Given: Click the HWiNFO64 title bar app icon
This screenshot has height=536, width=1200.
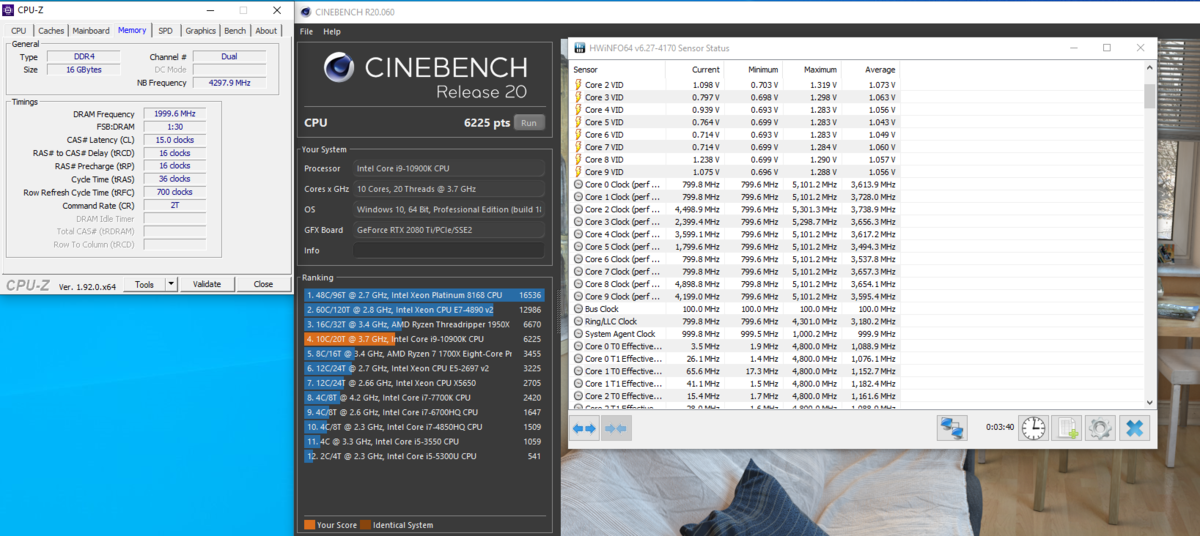Looking at the screenshot, I should [x=579, y=48].
